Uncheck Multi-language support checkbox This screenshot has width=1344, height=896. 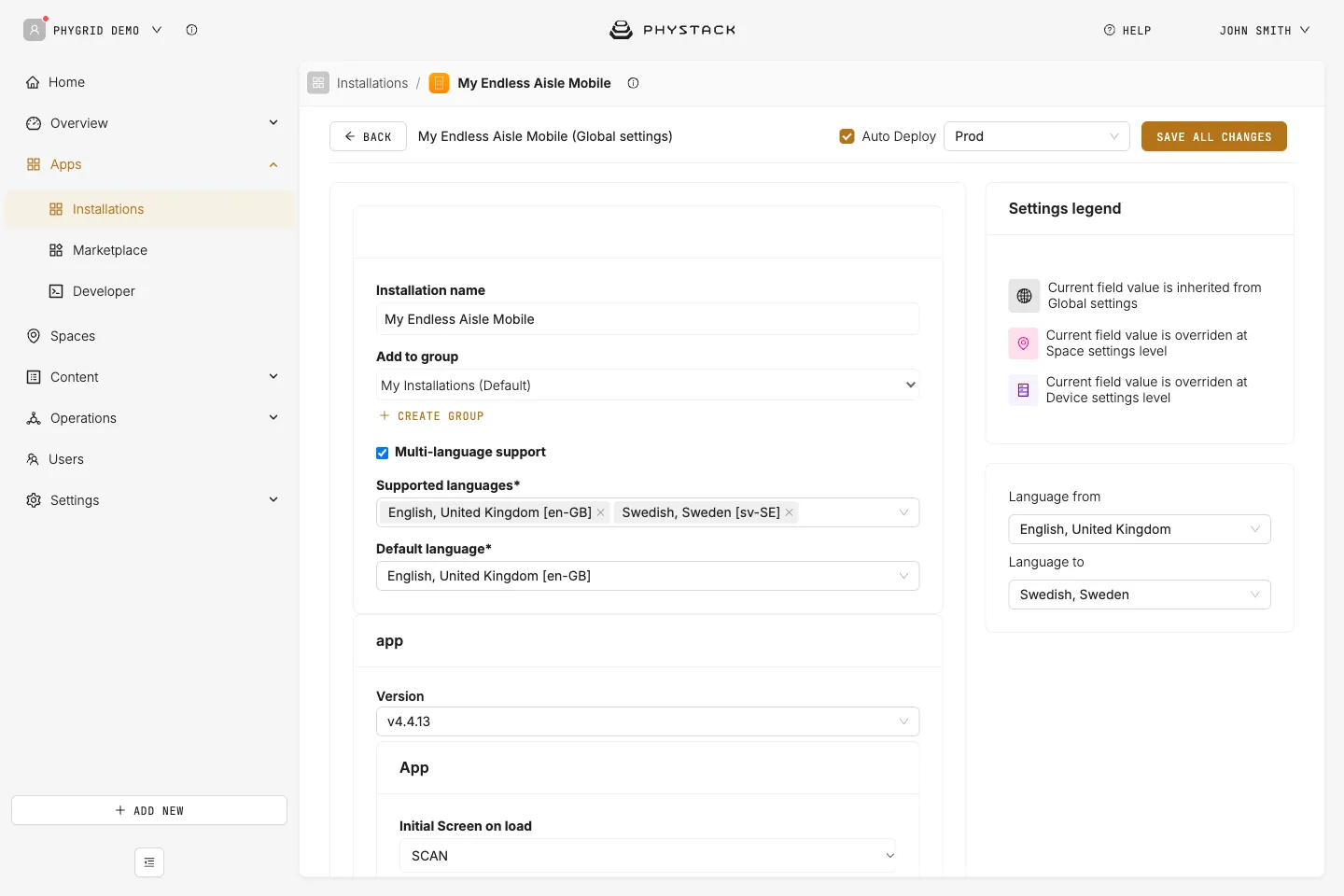383,453
